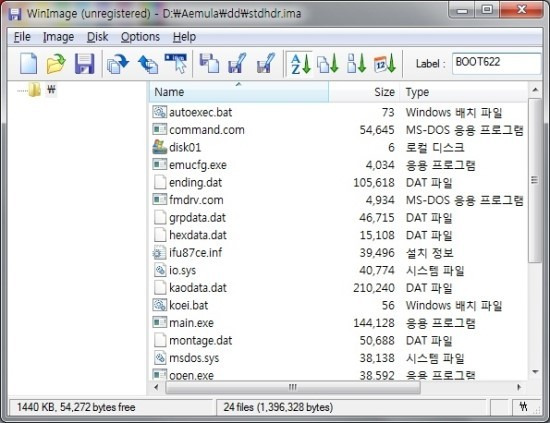Click the horizontal scrollbar right arrow
This screenshot has height=423, width=550.
tap(519, 388)
